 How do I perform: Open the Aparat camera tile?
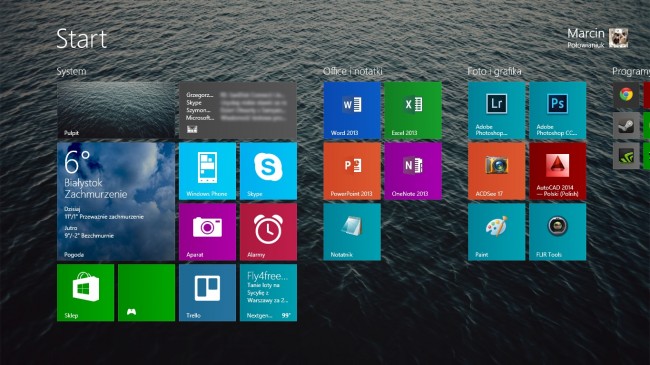click(207, 232)
